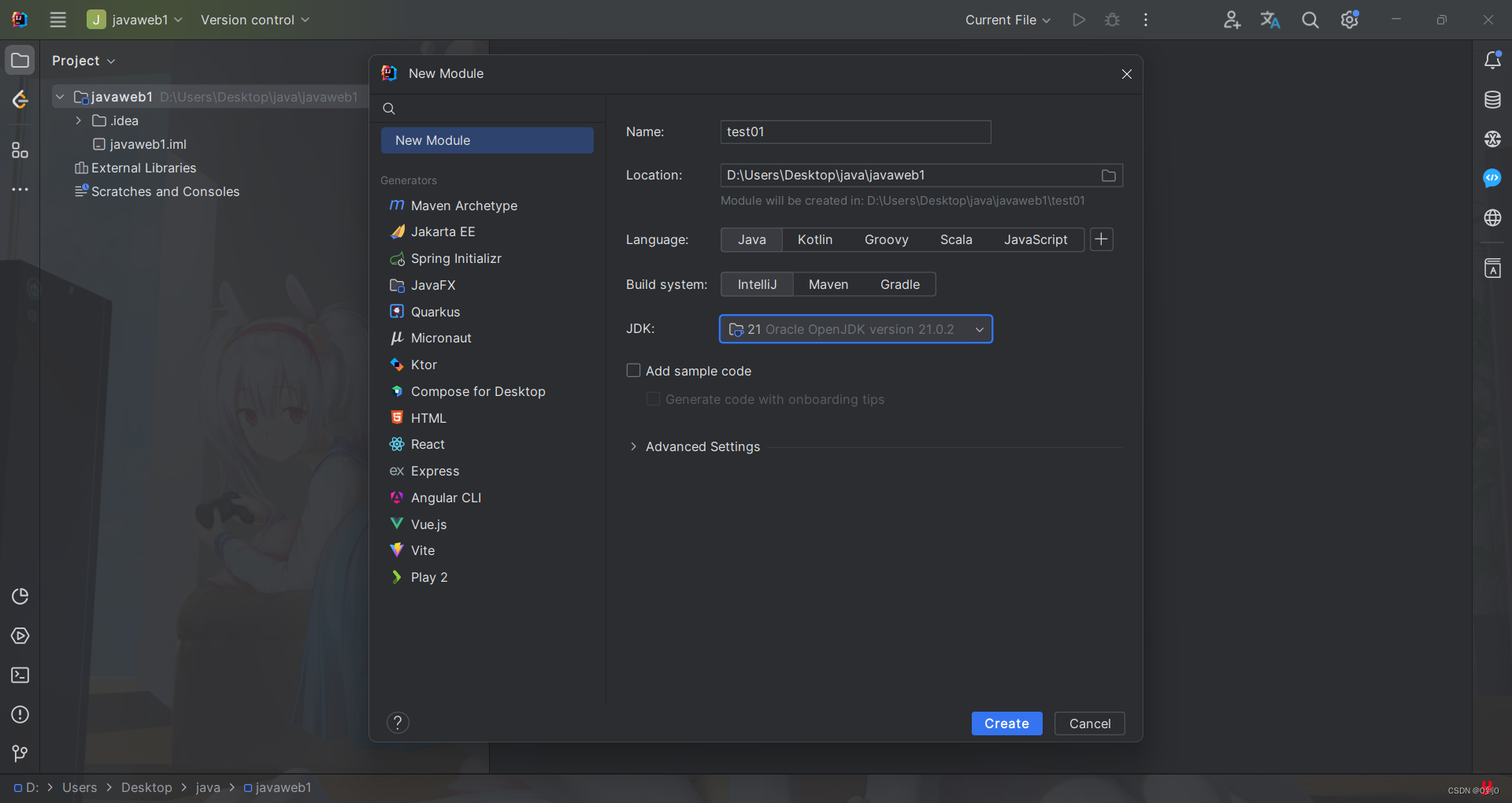
Task: Open the Git tool window icon
Action: pos(20,753)
